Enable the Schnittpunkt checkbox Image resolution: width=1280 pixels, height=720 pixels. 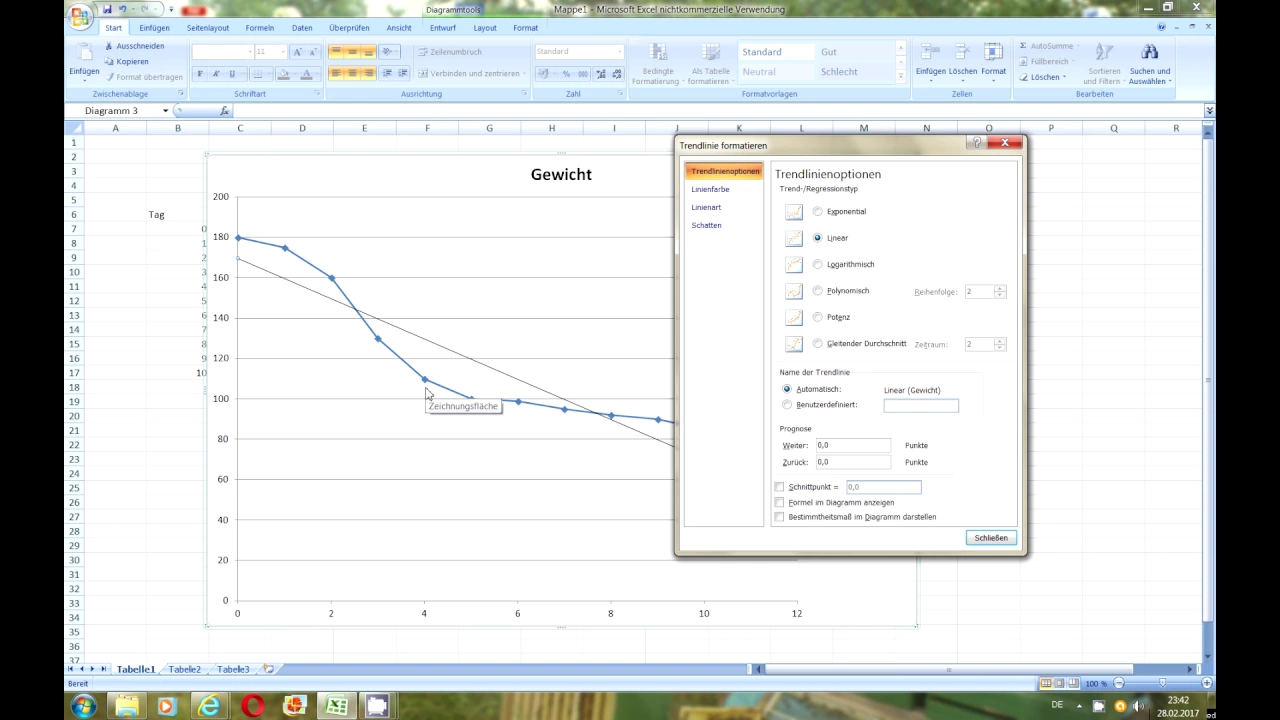tap(780, 487)
